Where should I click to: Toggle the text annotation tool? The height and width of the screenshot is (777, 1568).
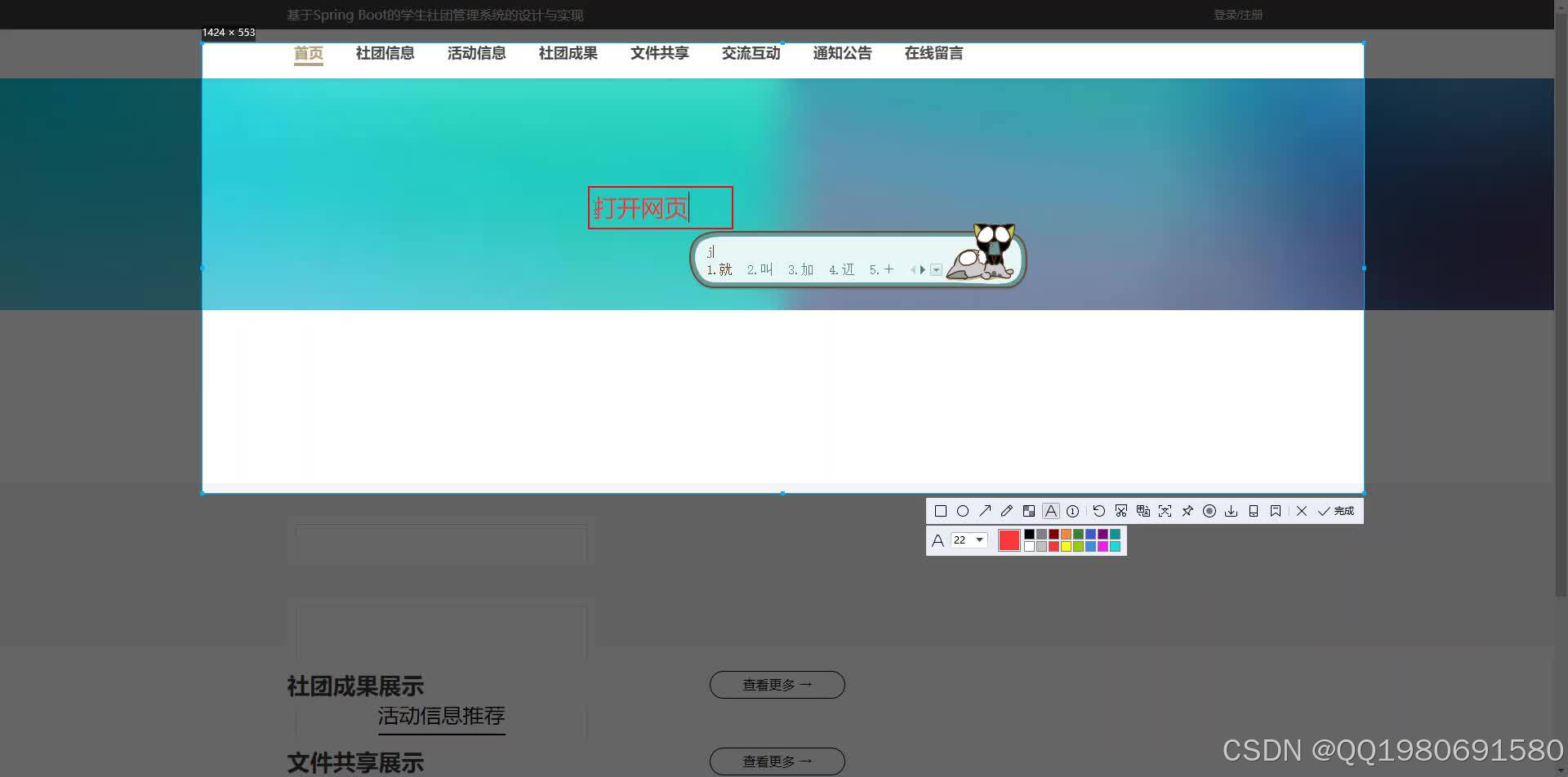click(1051, 510)
